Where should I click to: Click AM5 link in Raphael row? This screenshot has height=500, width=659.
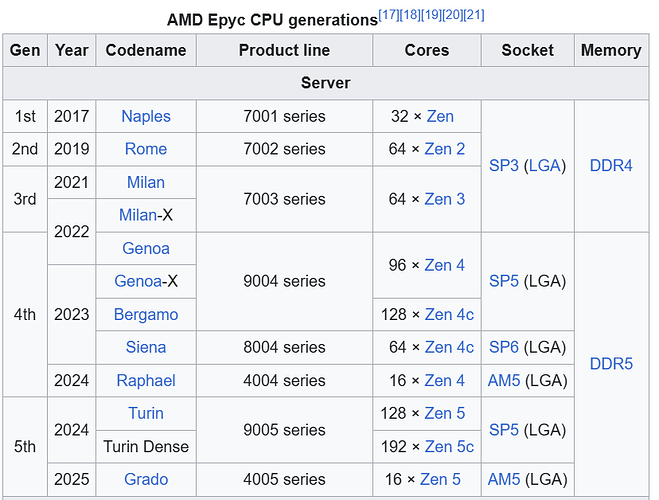(504, 381)
